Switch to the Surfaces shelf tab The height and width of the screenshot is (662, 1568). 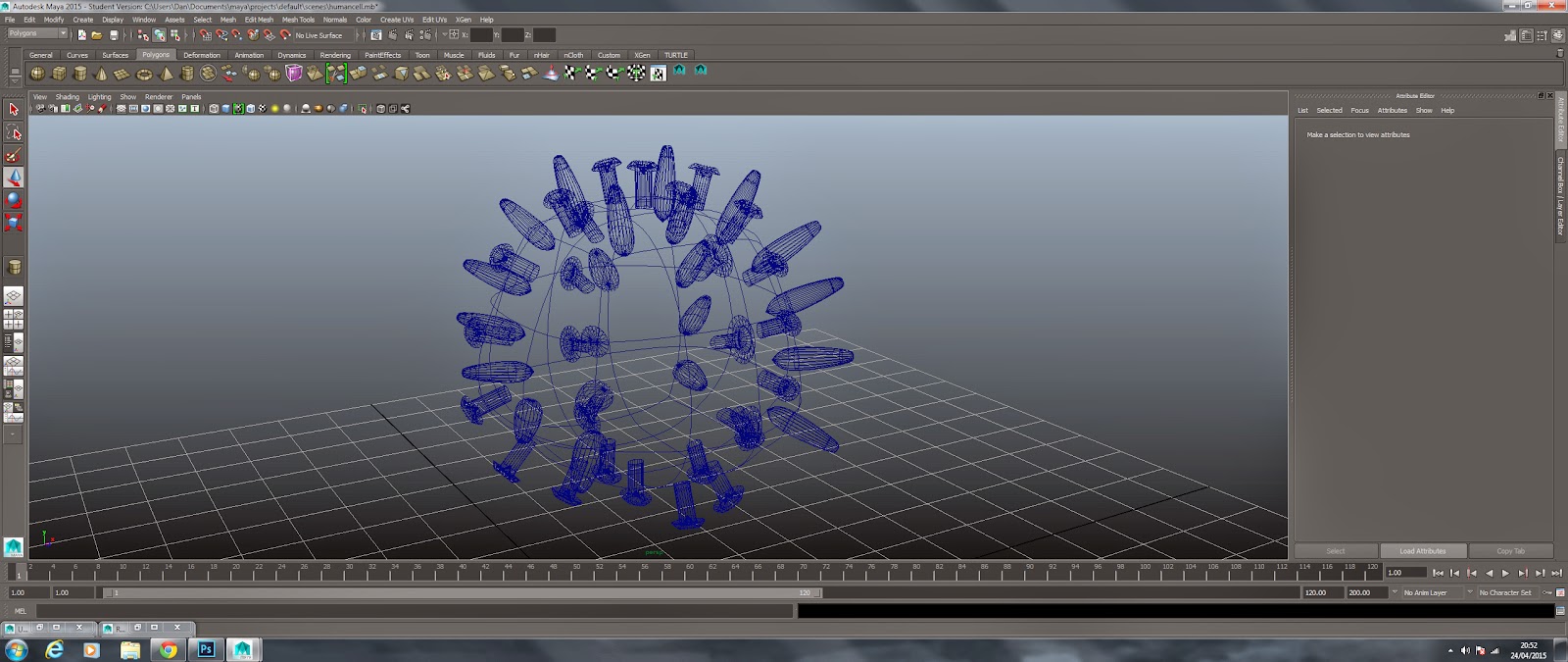(x=116, y=55)
